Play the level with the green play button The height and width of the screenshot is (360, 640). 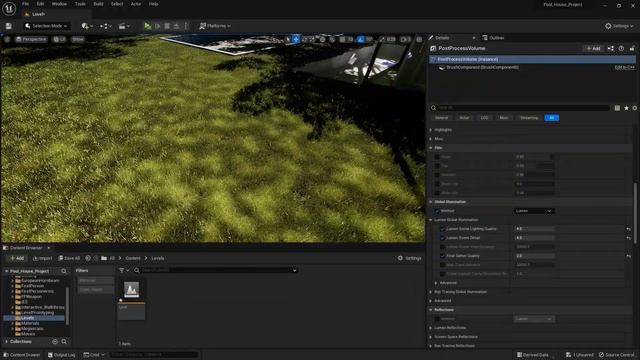click(147, 26)
